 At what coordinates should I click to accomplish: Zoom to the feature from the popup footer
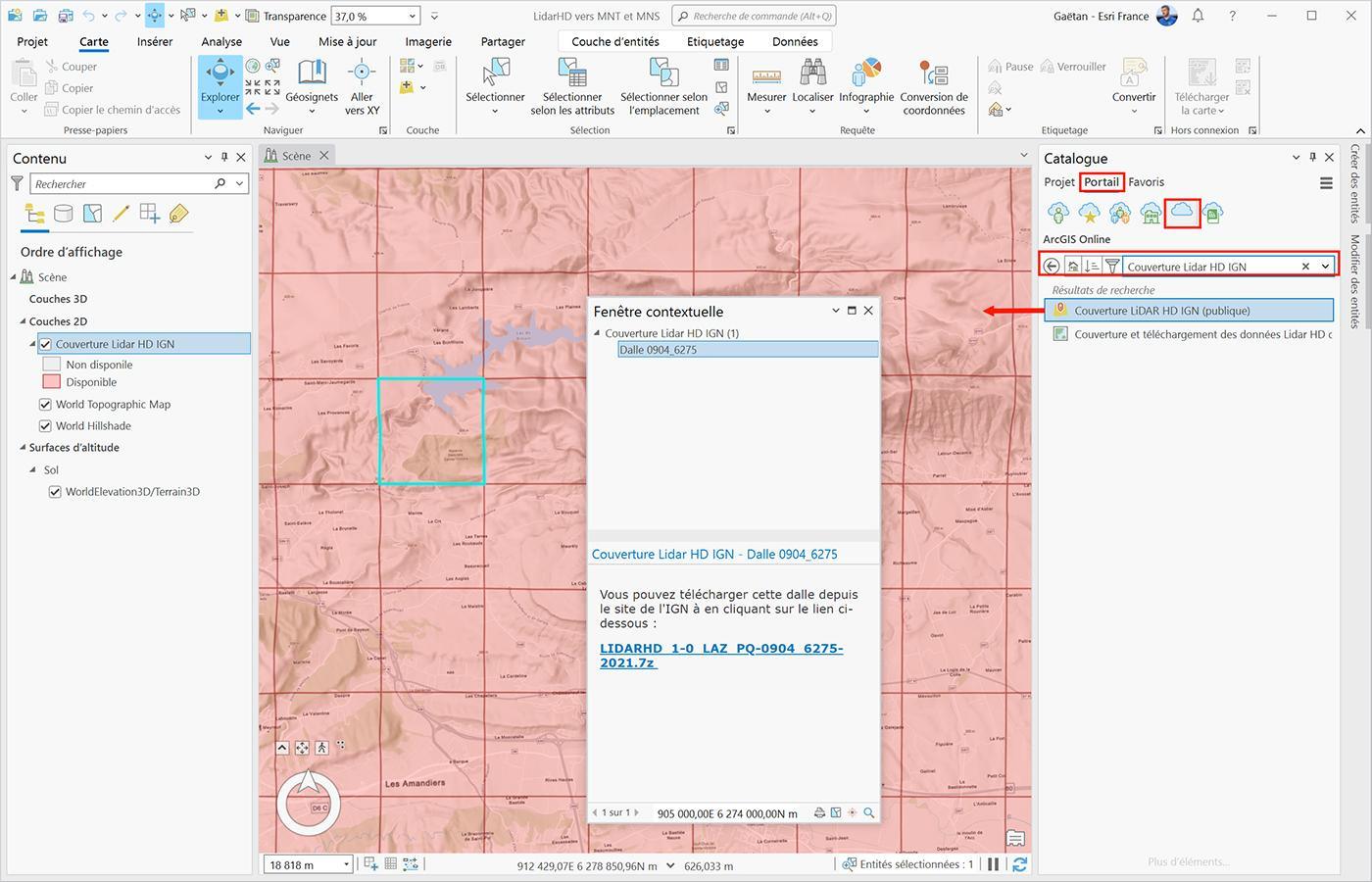868,812
